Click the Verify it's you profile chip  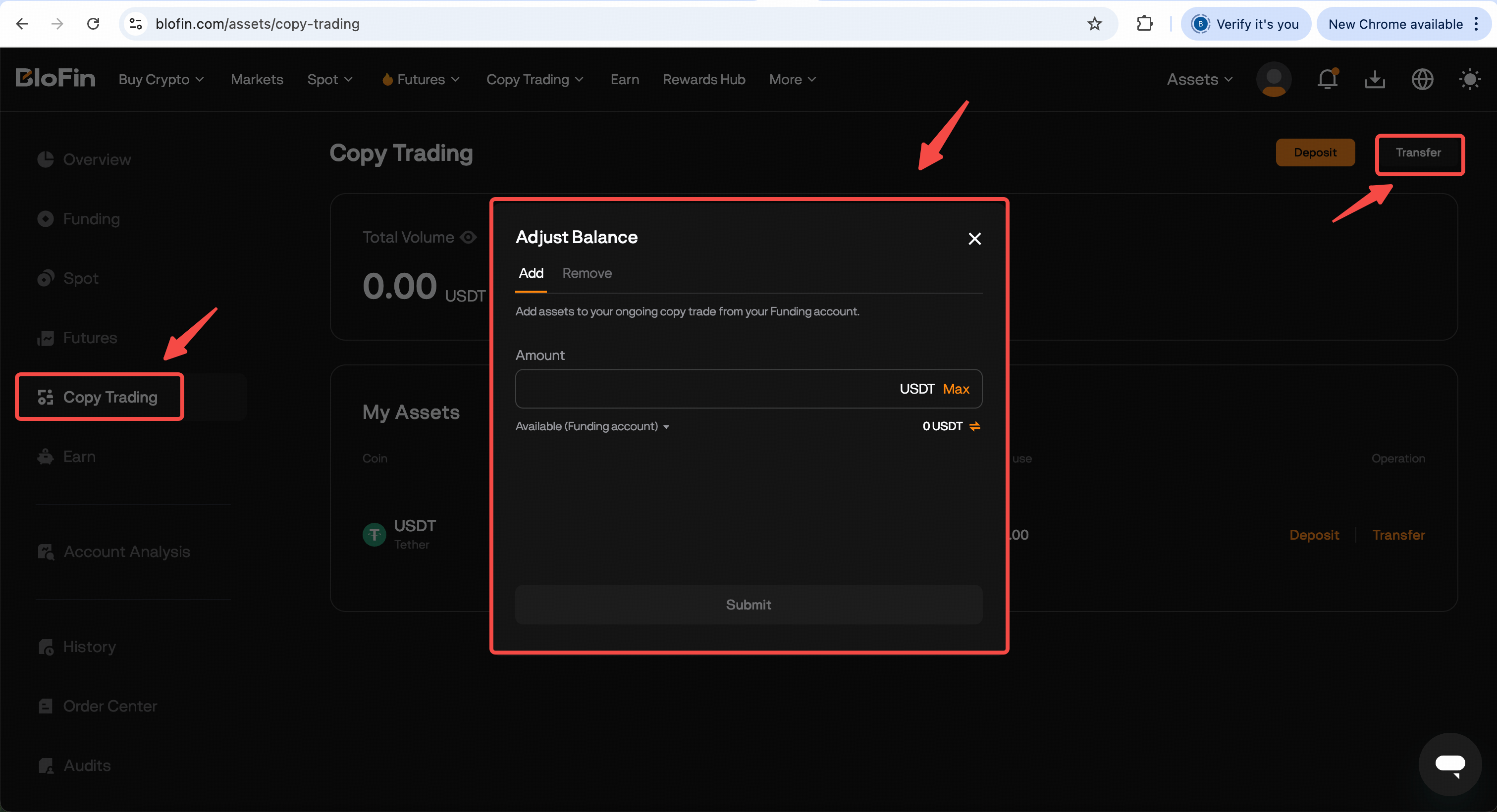click(x=1245, y=24)
